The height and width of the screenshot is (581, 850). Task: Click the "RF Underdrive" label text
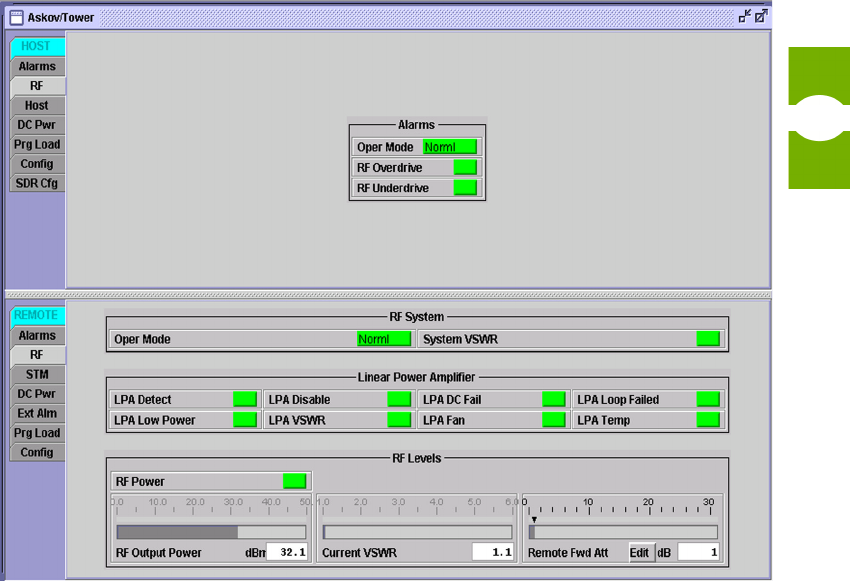point(392,188)
